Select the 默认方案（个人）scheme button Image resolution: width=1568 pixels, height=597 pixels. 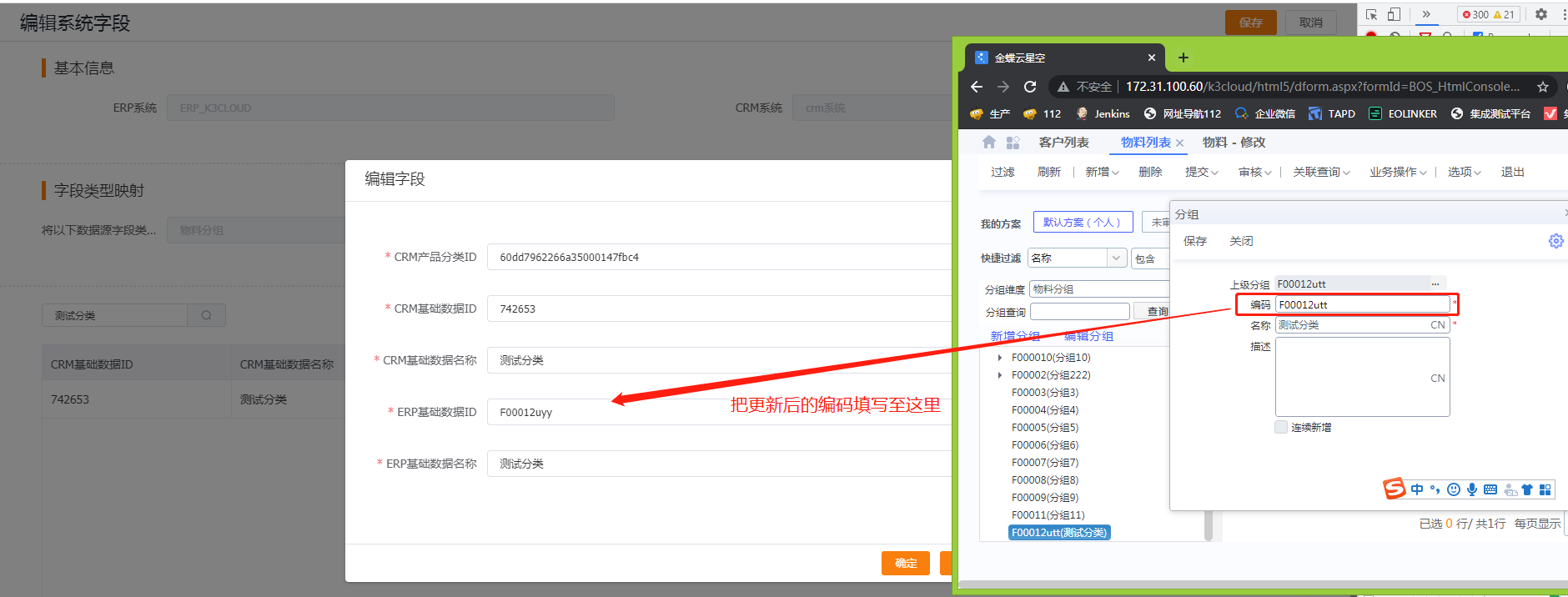1083,222
